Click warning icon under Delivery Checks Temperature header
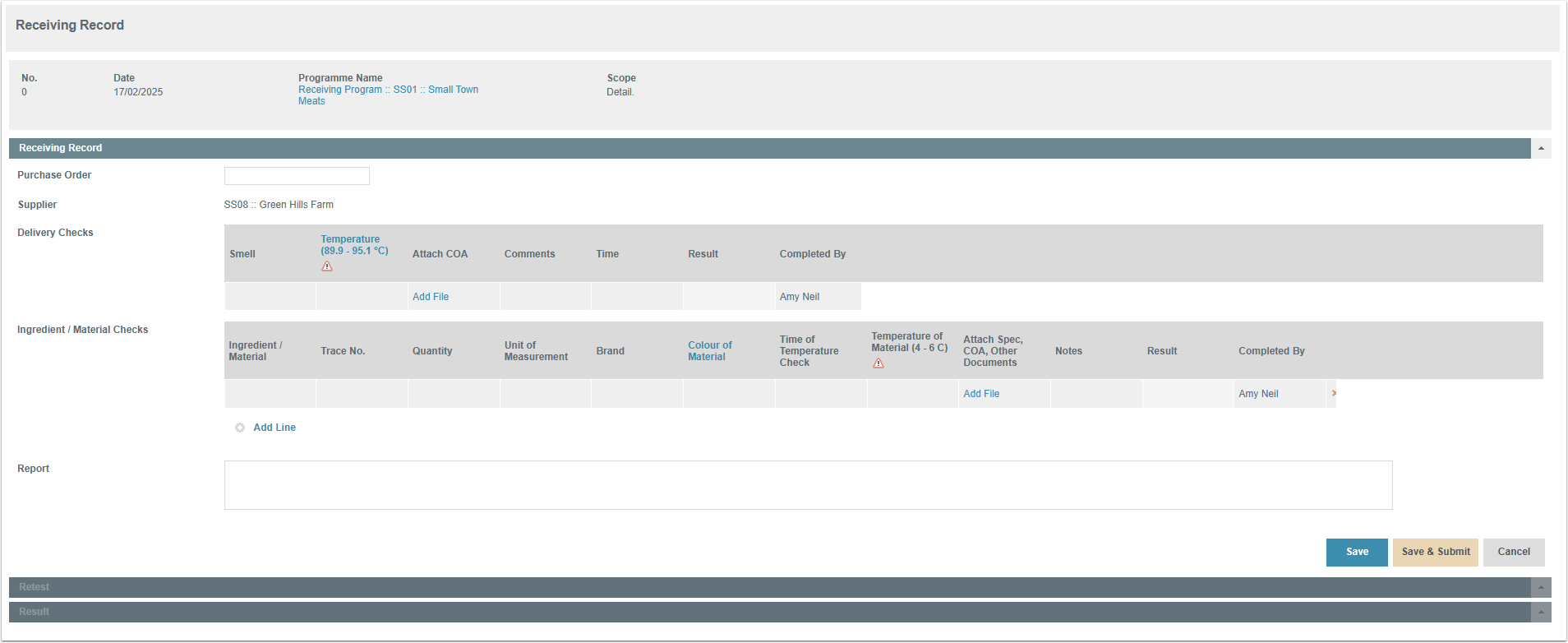The width and height of the screenshot is (1568, 643). click(327, 266)
